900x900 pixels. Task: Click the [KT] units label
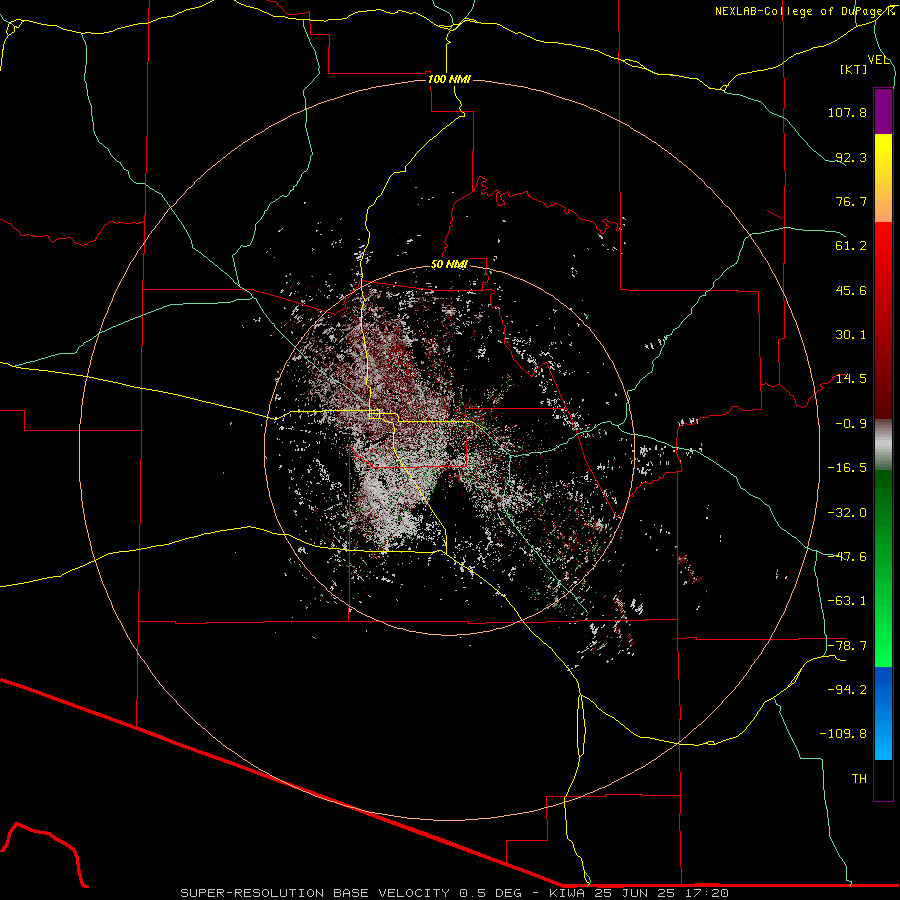tap(853, 69)
